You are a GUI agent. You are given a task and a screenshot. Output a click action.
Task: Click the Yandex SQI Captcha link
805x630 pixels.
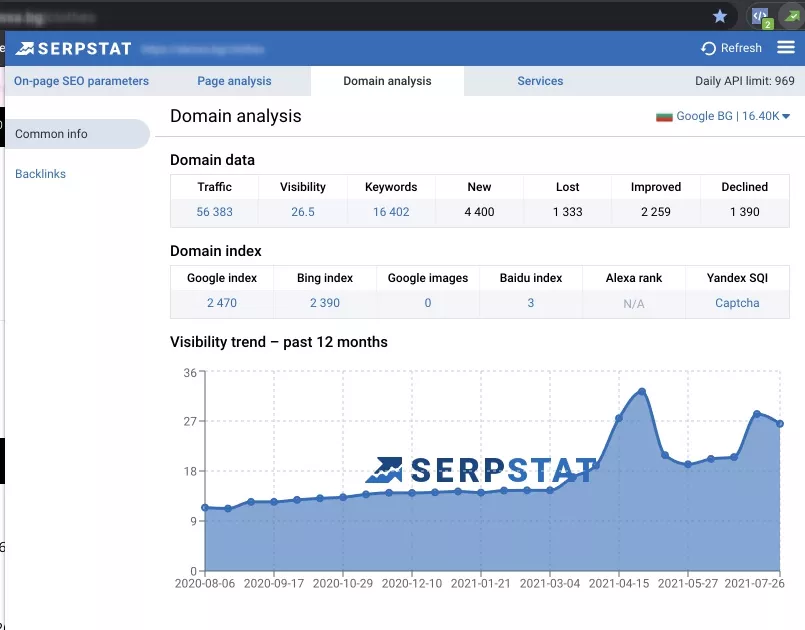pyautogui.click(x=737, y=303)
